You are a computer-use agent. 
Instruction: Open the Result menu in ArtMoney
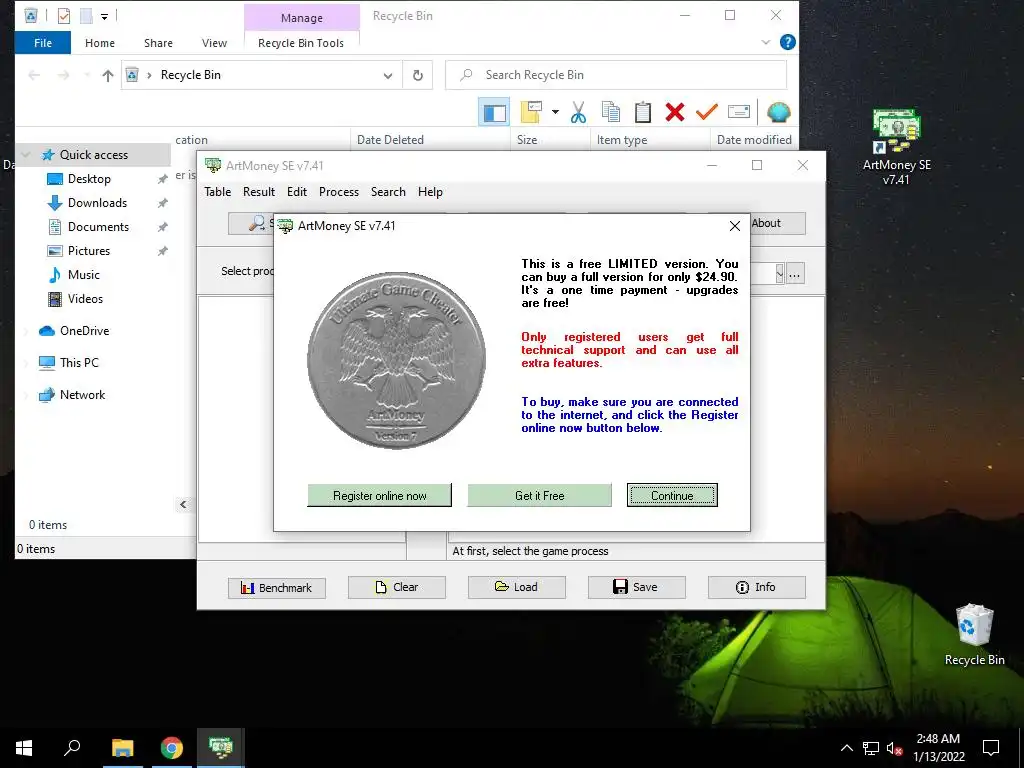(259, 192)
